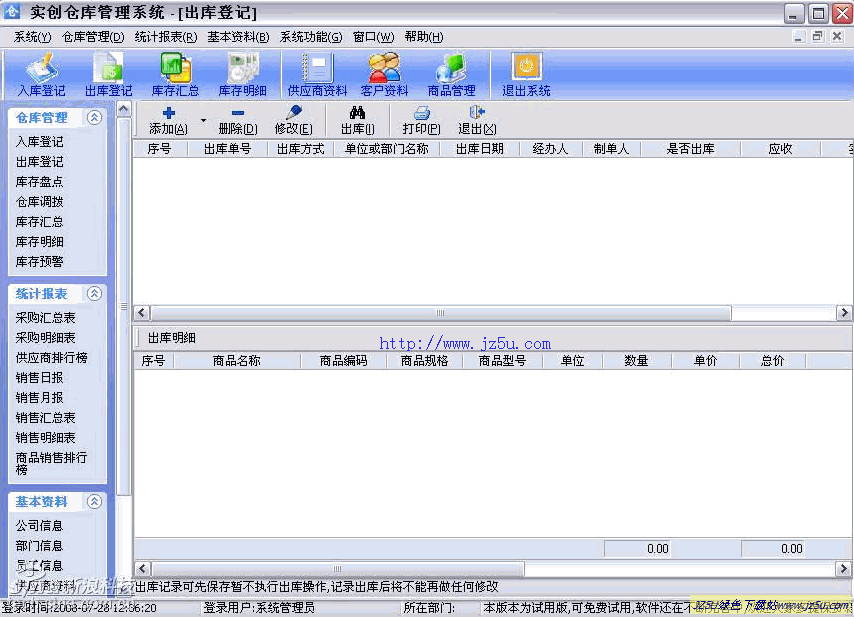854x617 pixels.
Task: Open 库存明细 toolbar icon
Action: 242,75
